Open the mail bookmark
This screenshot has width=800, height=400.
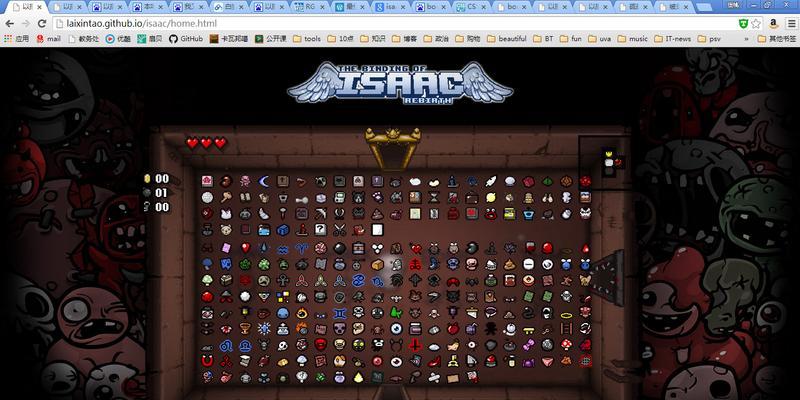(x=49, y=39)
